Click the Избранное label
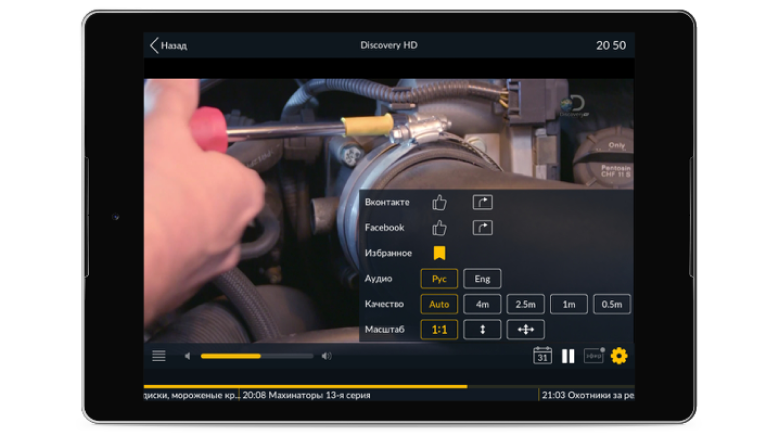Image resolution: width=778 pixels, height=438 pixels. [388, 253]
